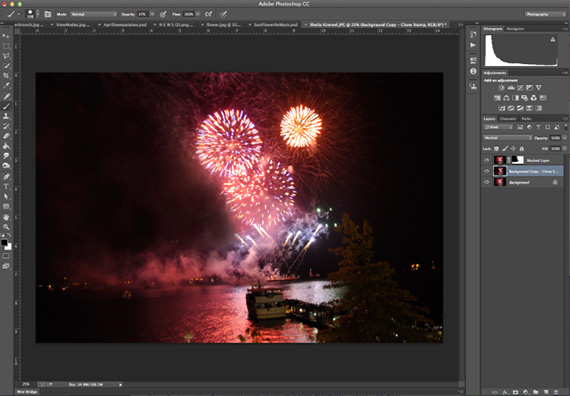
Task: Open the layer blend mode dropdown
Action: [x=507, y=138]
